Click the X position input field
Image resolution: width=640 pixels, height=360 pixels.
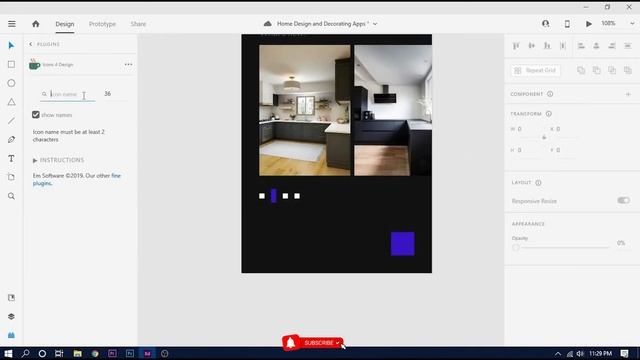565,129
